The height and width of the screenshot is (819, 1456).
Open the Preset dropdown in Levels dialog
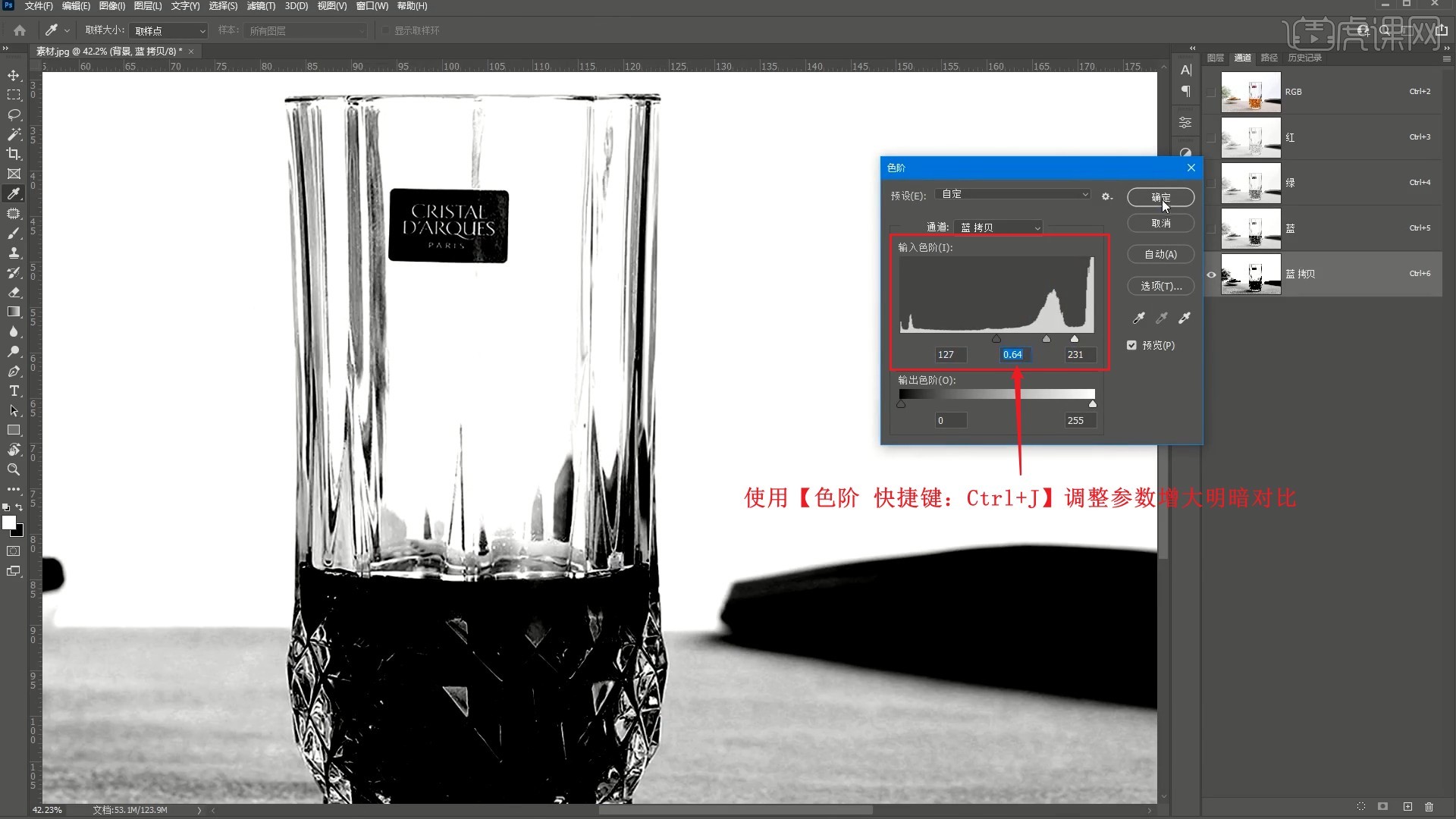[x=1014, y=195]
